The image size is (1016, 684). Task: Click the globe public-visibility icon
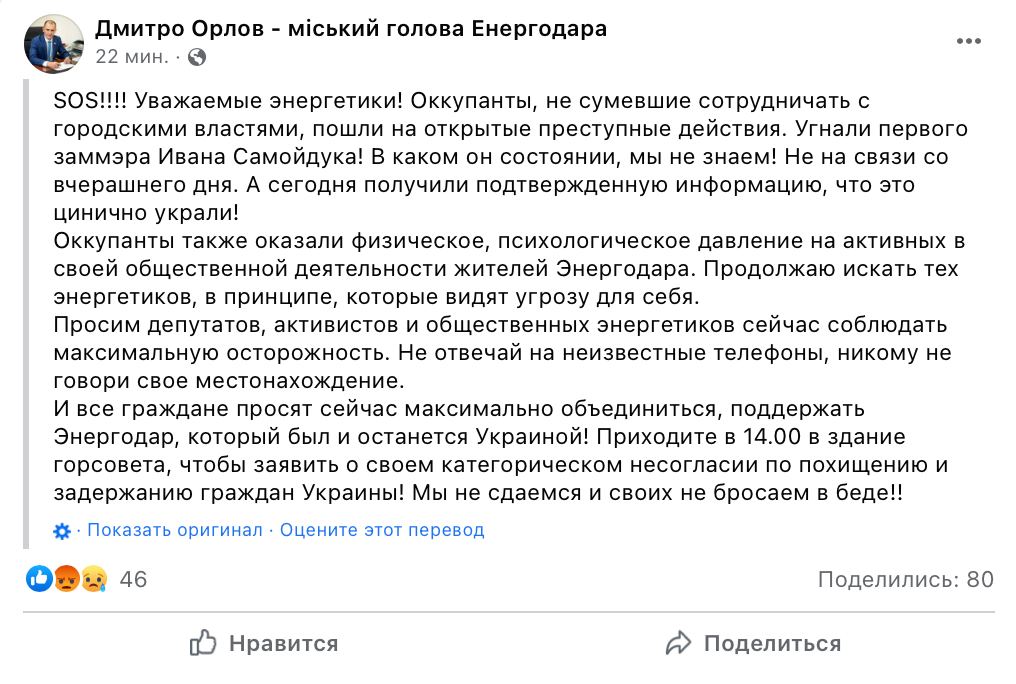[x=197, y=58]
